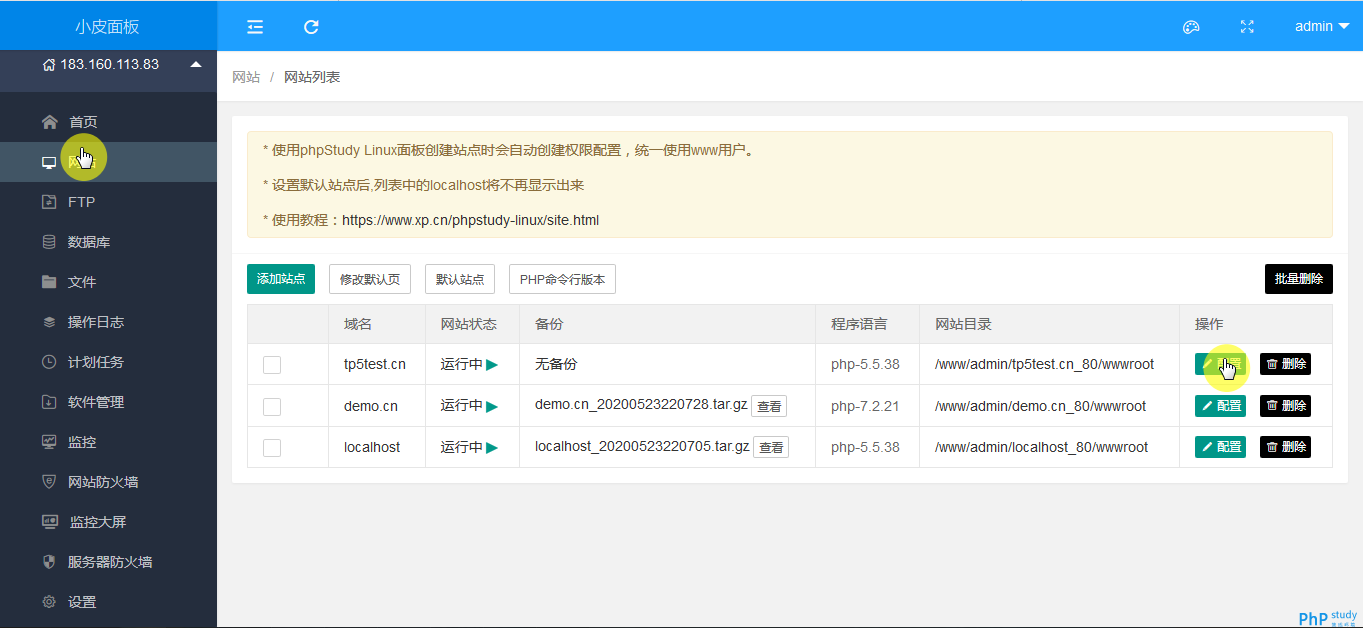Open the admin user dropdown

[x=1321, y=27]
